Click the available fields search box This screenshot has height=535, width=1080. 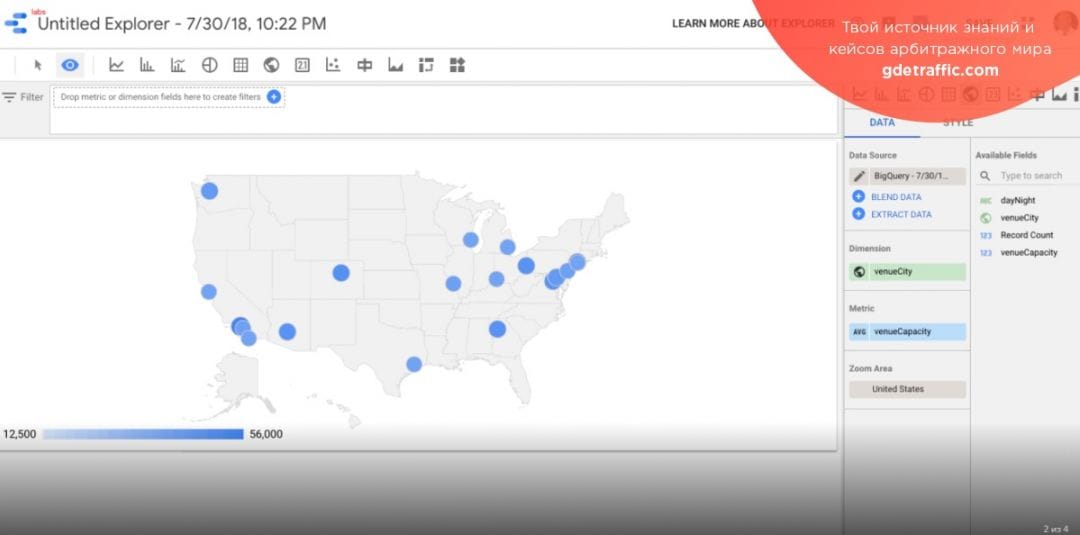point(1030,176)
